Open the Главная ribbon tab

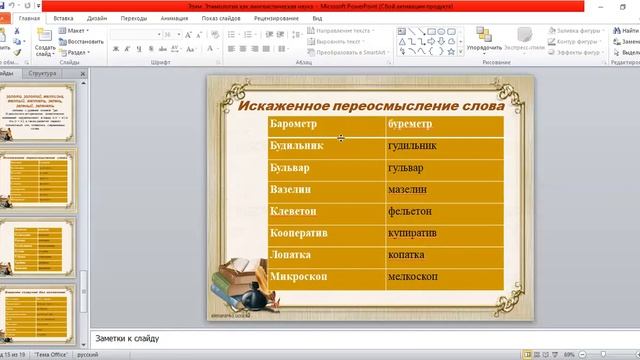pyautogui.click(x=29, y=18)
